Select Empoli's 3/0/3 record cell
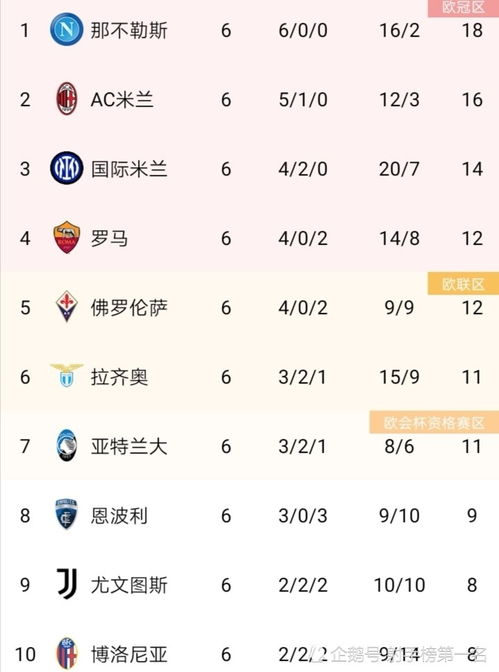The height and width of the screenshot is (672, 499). click(x=303, y=516)
